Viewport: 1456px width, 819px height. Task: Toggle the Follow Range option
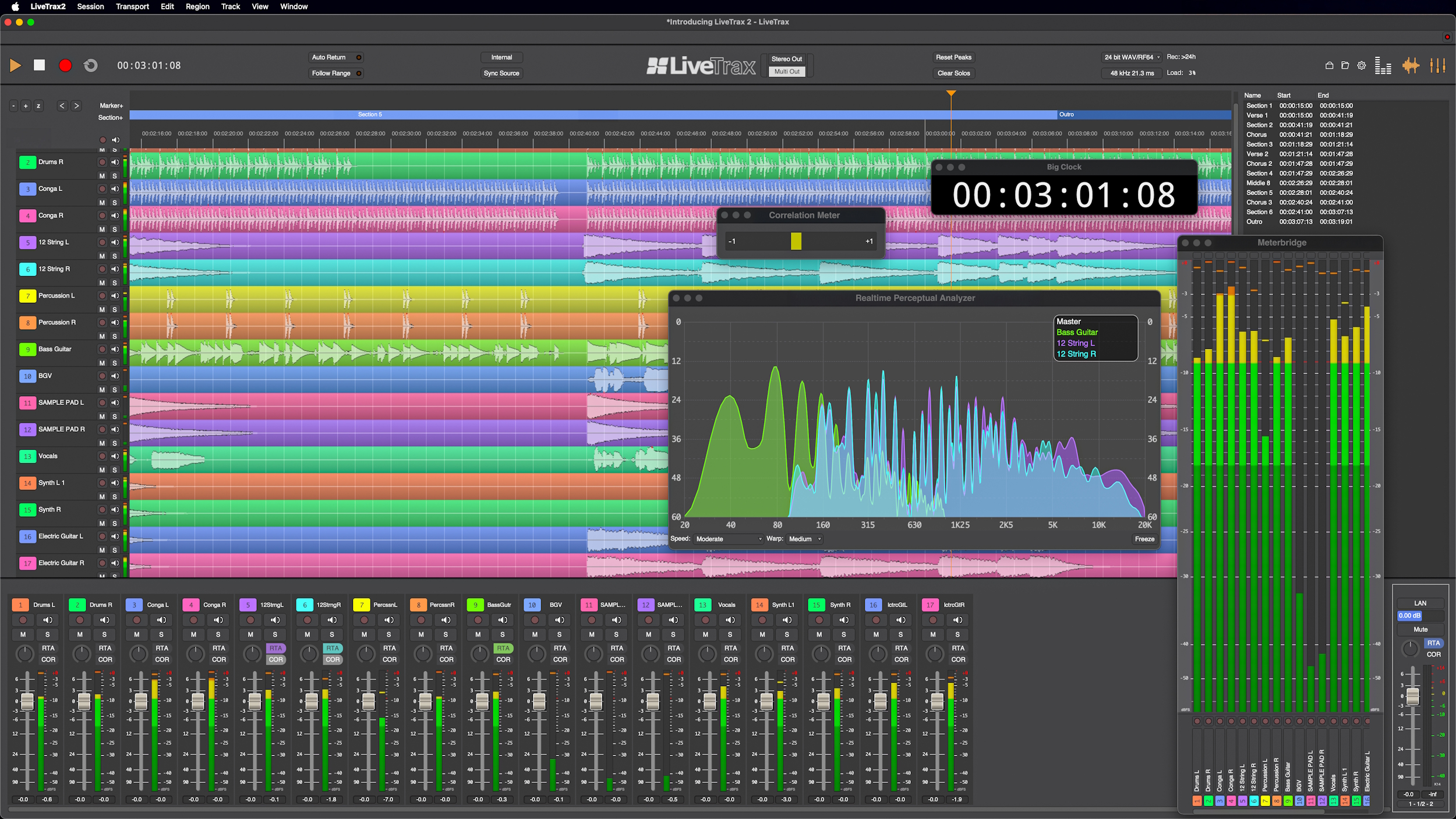336,73
